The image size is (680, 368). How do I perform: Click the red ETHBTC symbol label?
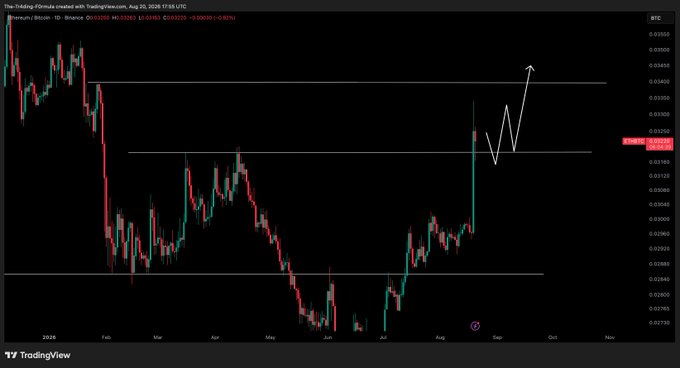click(x=634, y=141)
